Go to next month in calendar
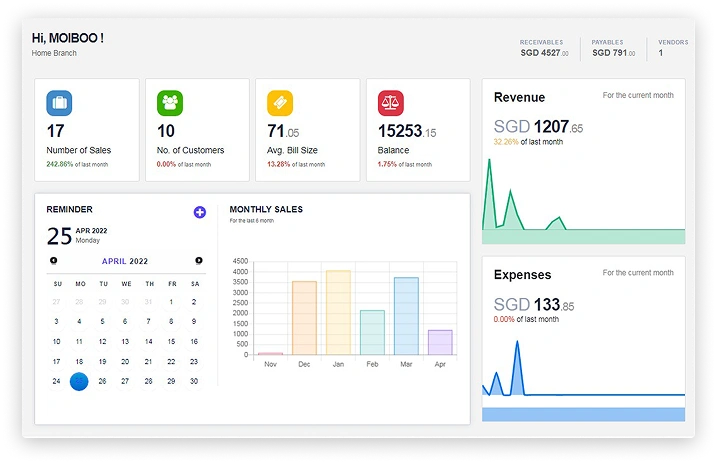The width and height of the screenshot is (717, 464). point(199,261)
